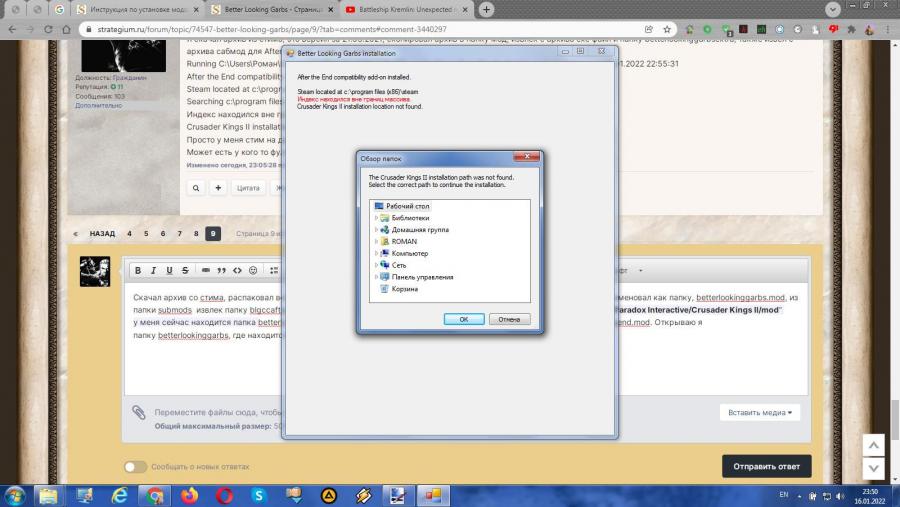Open Windows Explorer from taskbar
The width and height of the screenshot is (900, 507).
[x=49, y=496]
